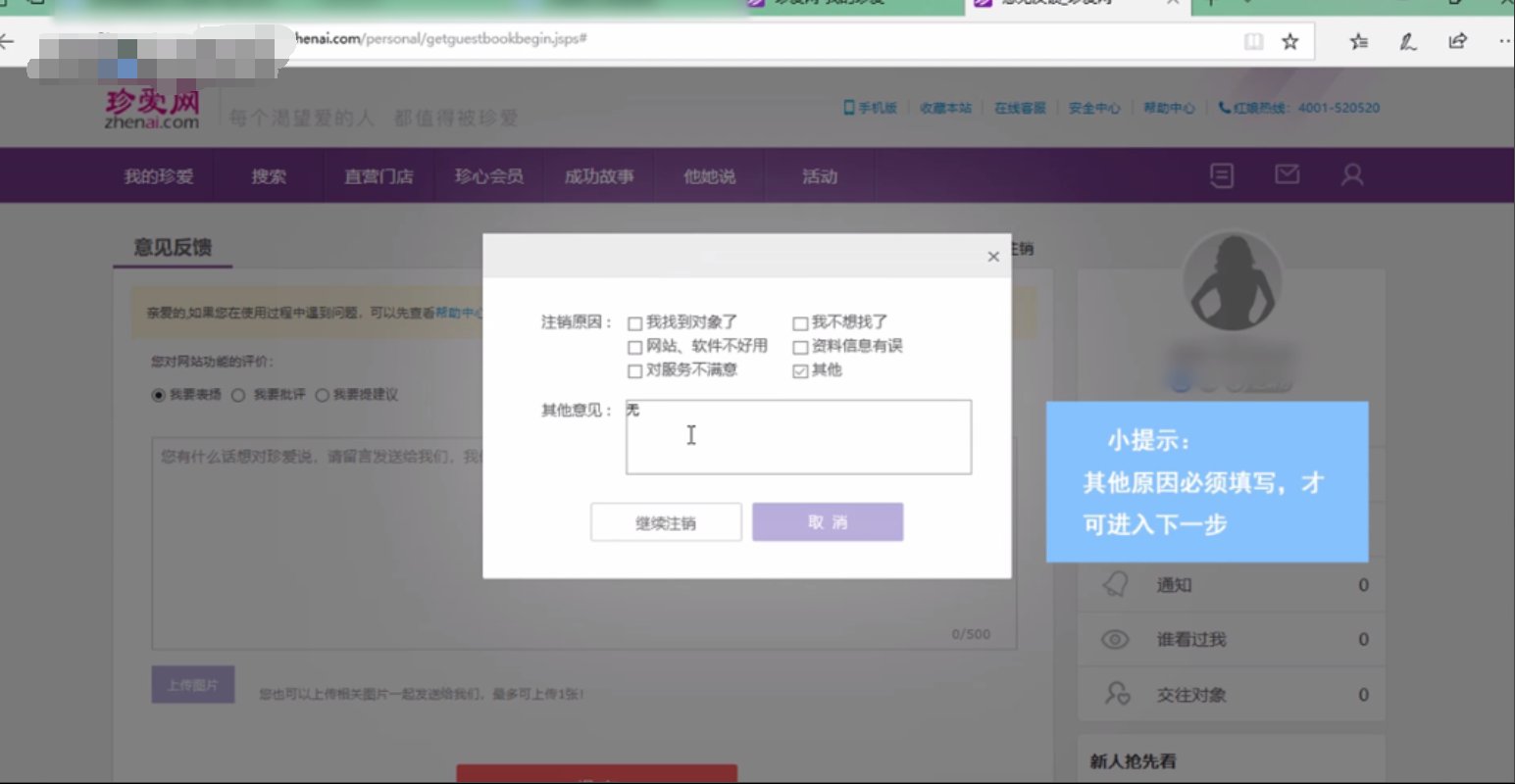This screenshot has width=1515, height=784.
Task: Click inside the 其他意见 text area
Action: tap(796, 436)
